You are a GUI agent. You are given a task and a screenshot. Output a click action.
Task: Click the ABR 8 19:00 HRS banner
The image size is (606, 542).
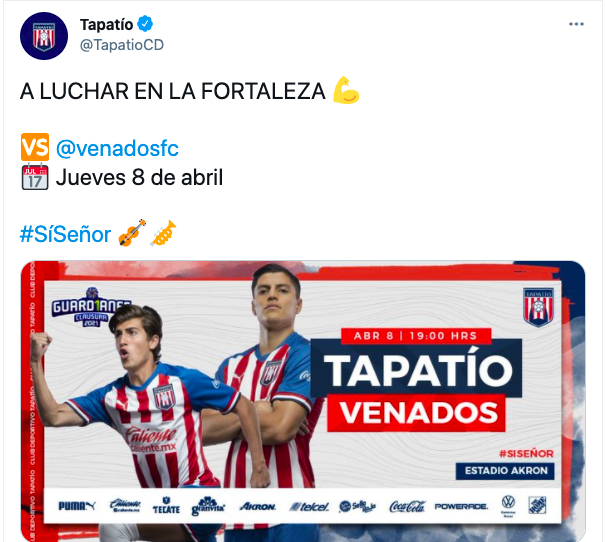point(416,336)
